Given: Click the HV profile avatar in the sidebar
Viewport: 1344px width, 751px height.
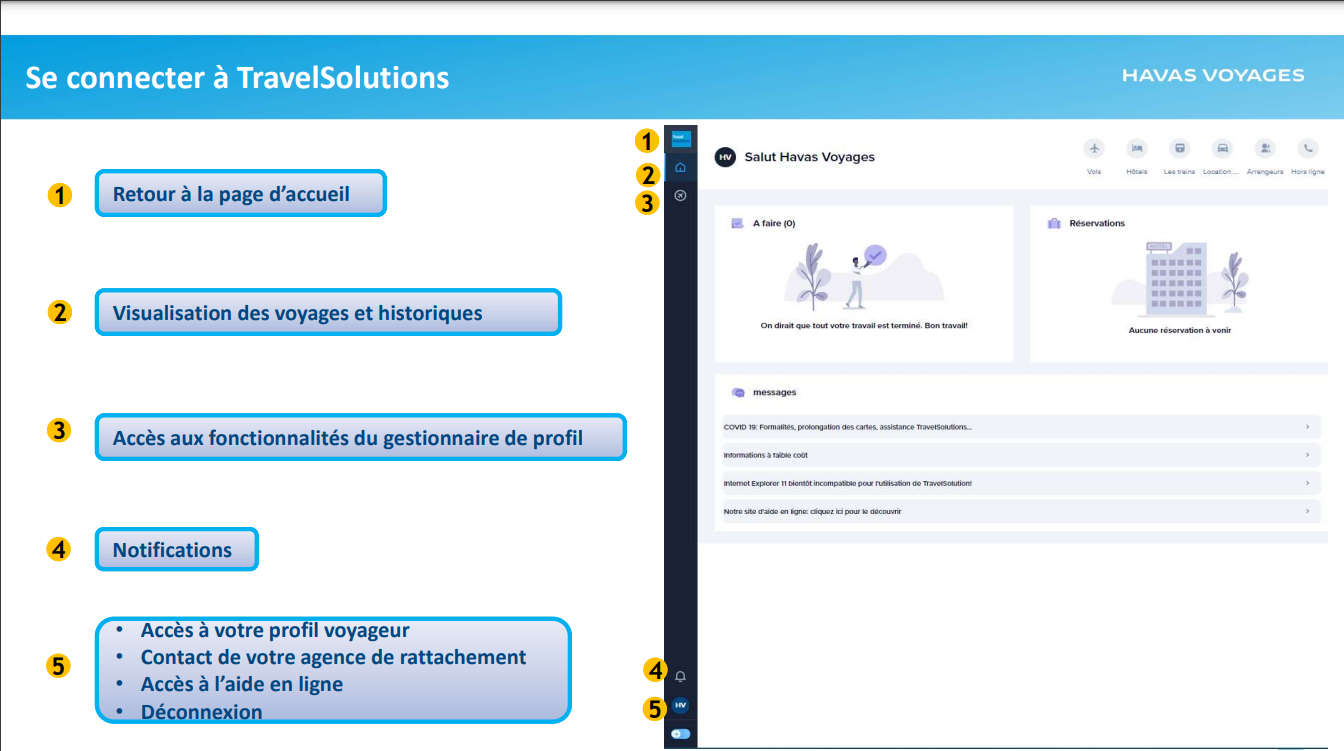Looking at the screenshot, I should (680, 705).
